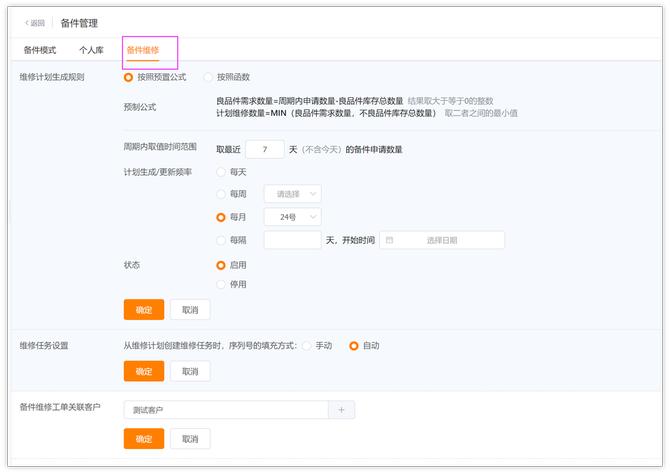This screenshot has width=670, height=474.
Task: Select the 每周 frequency radio button
Action: [221, 194]
